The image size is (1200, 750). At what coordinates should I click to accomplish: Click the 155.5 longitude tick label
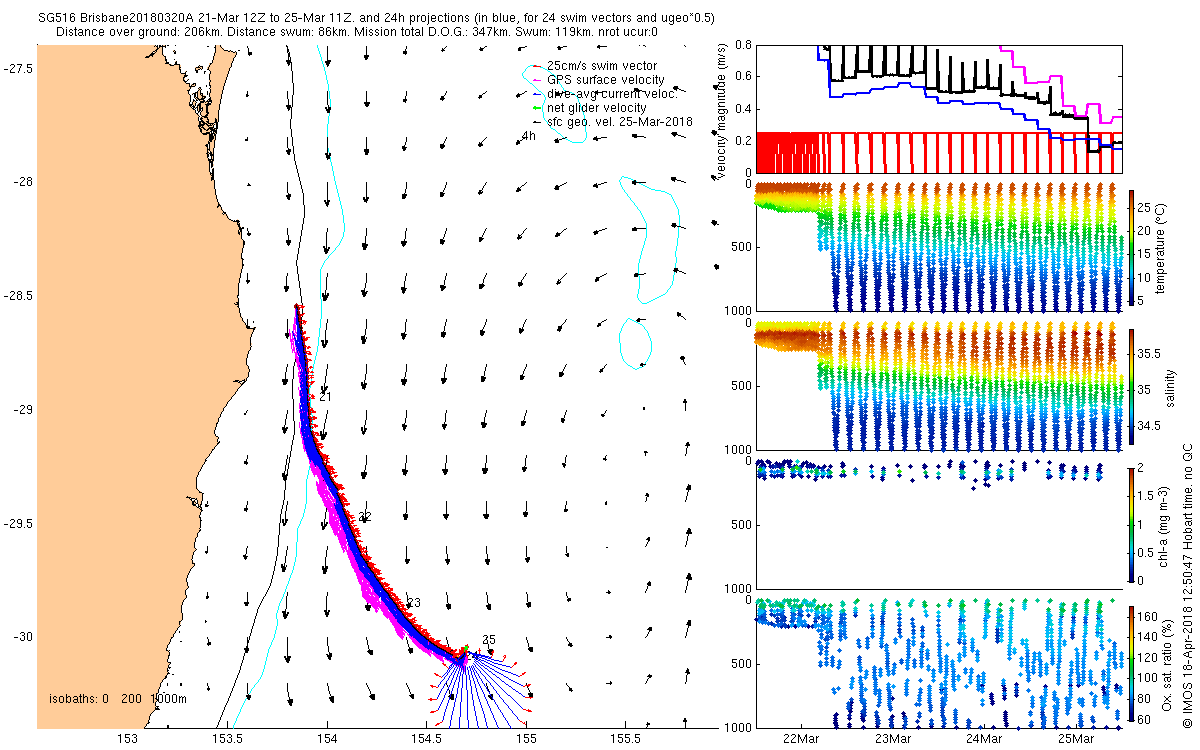click(x=626, y=739)
